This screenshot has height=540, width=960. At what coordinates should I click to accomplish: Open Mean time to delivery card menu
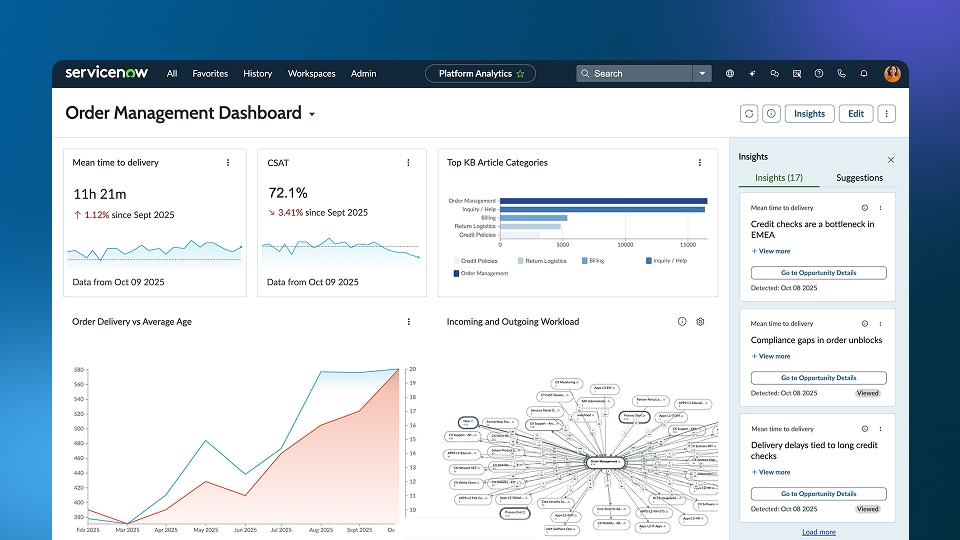click(x=228, y=163)
